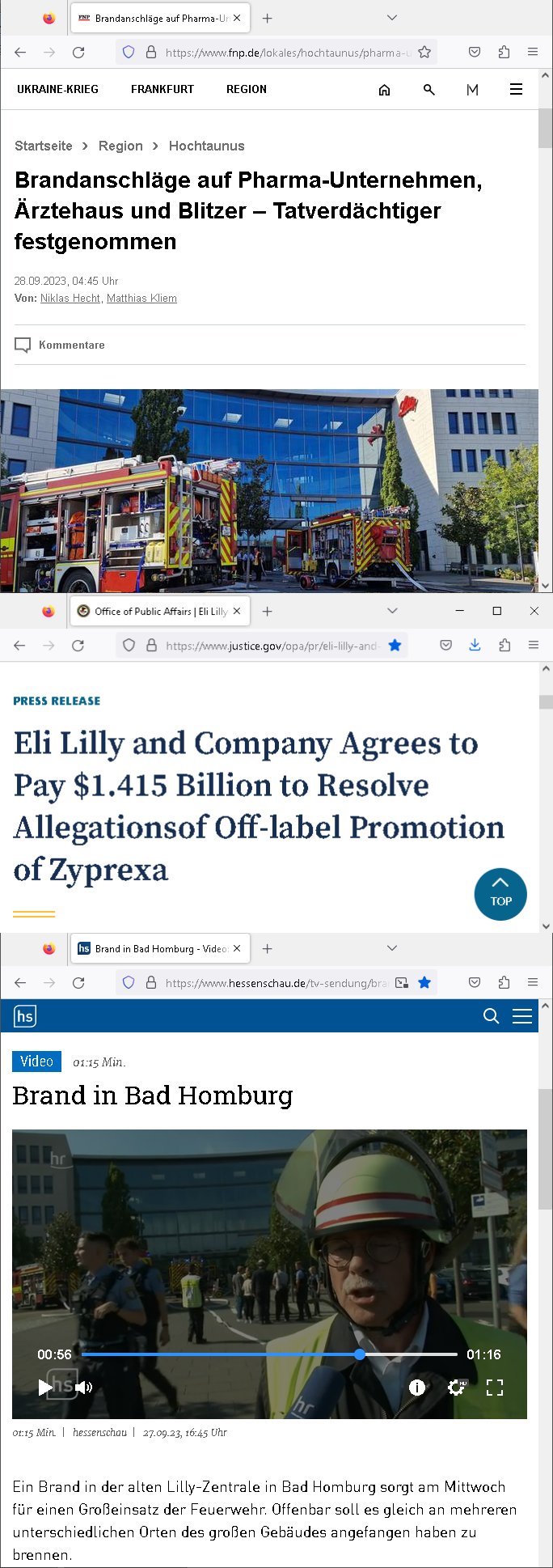Click the blue Video label

pyautogui.click(x=36, y=1062)
